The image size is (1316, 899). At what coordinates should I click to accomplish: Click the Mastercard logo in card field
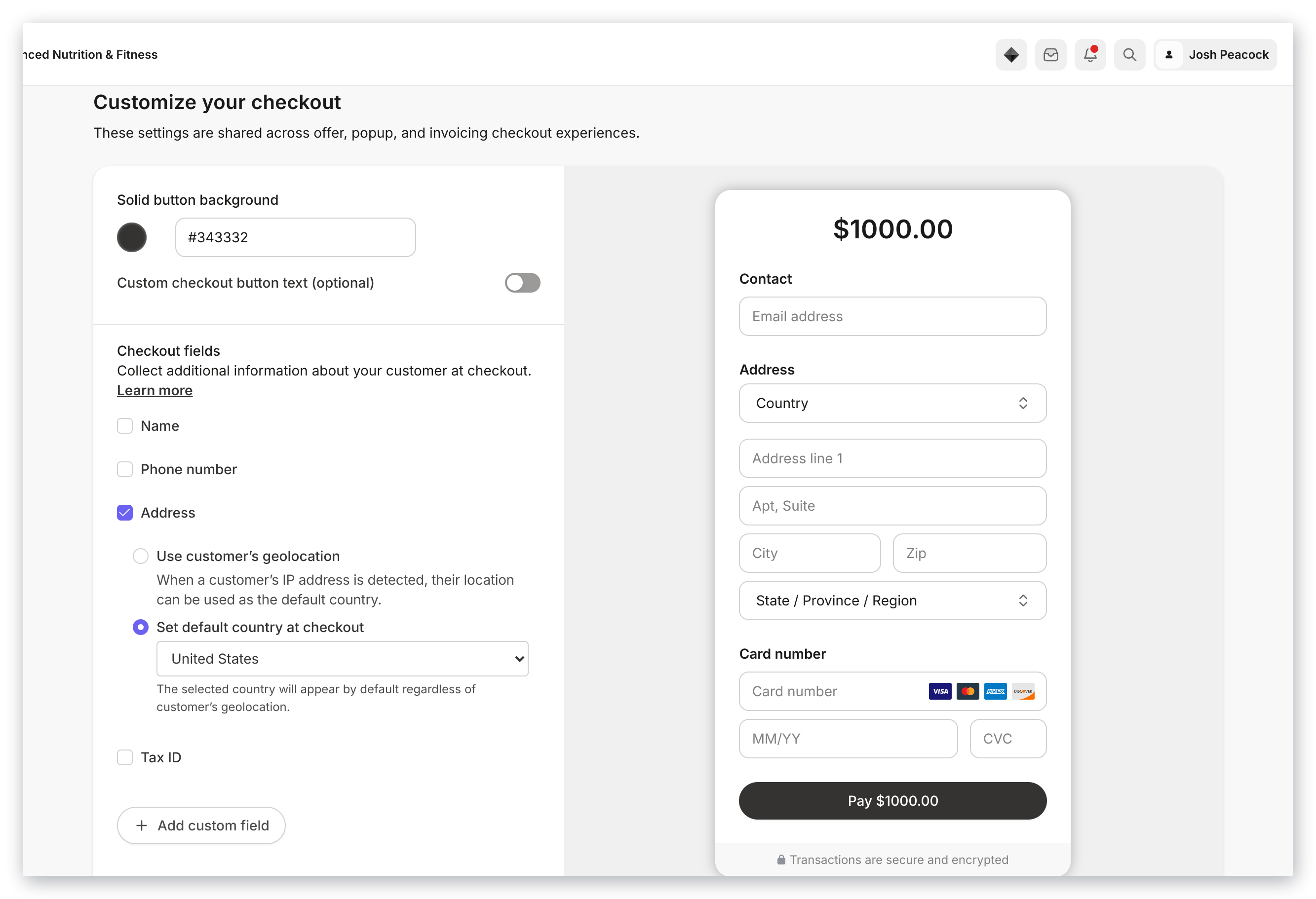[968, 691]
